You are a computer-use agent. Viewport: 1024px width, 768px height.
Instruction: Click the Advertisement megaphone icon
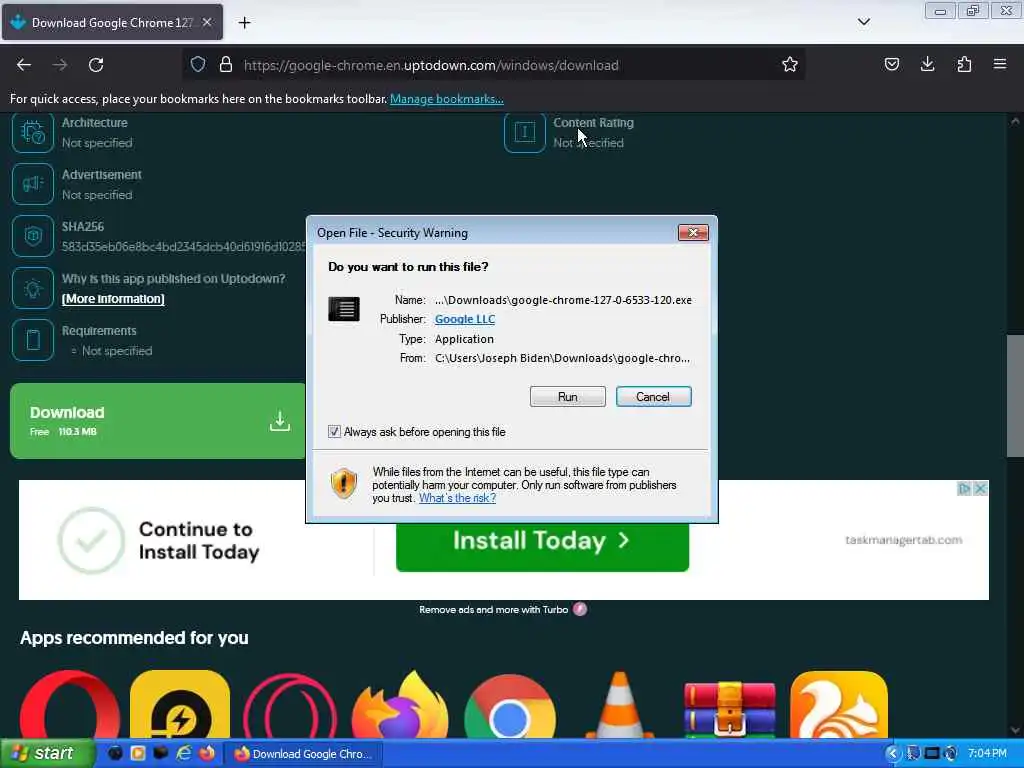point(33,184)
